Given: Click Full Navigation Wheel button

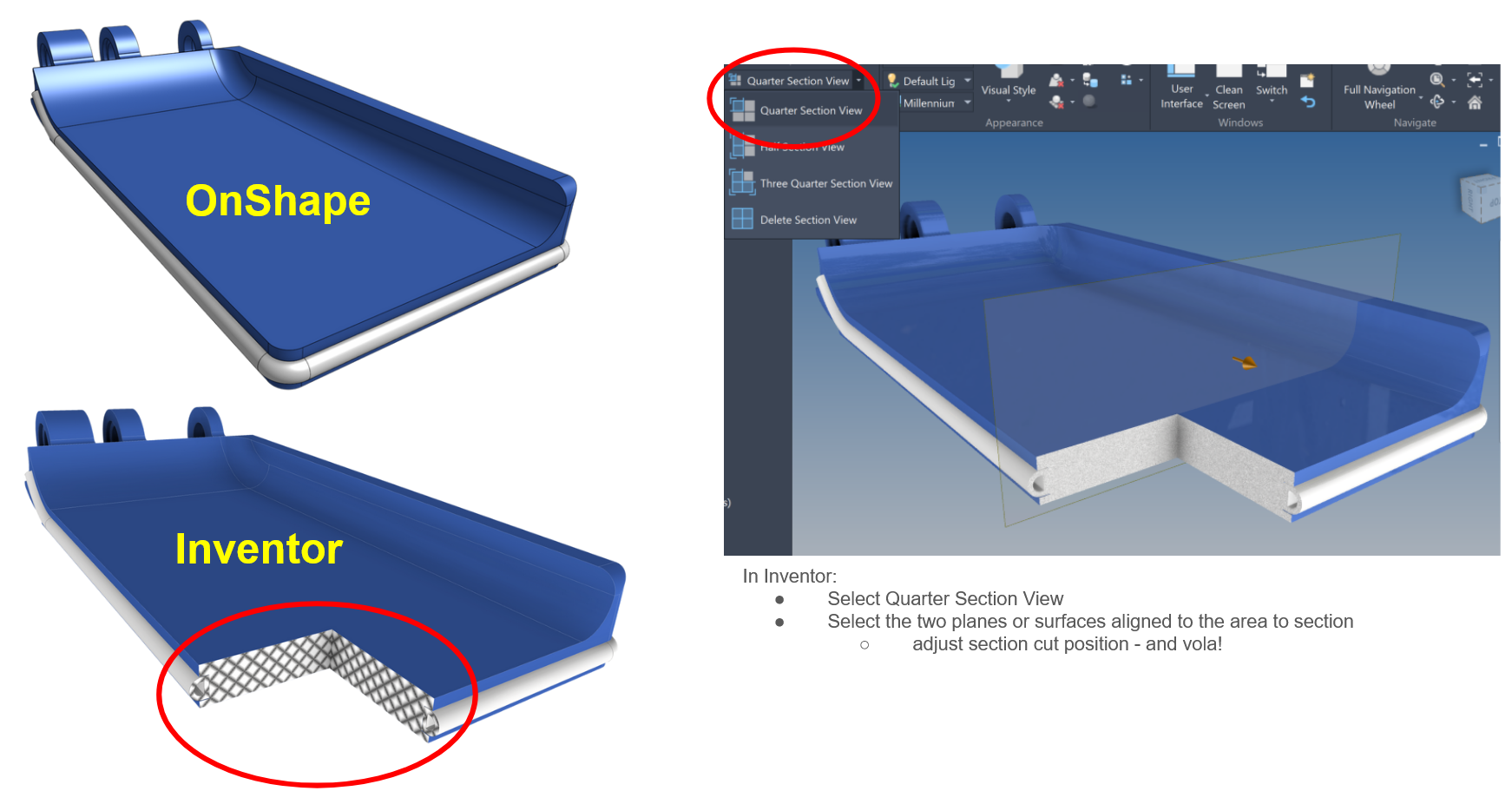Looking at the screenshot, I should pyautogui.click(x=1379, y=87).
